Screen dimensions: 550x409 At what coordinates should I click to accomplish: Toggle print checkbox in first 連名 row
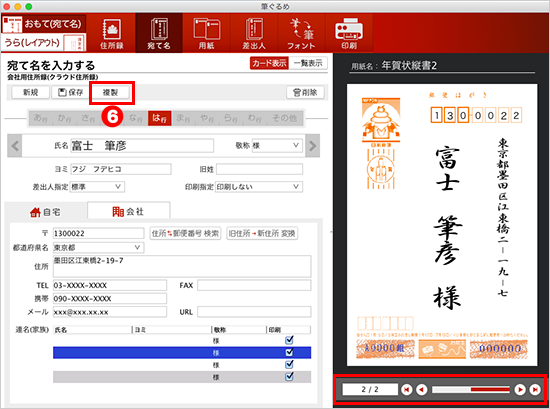click(x=289, y=340)
